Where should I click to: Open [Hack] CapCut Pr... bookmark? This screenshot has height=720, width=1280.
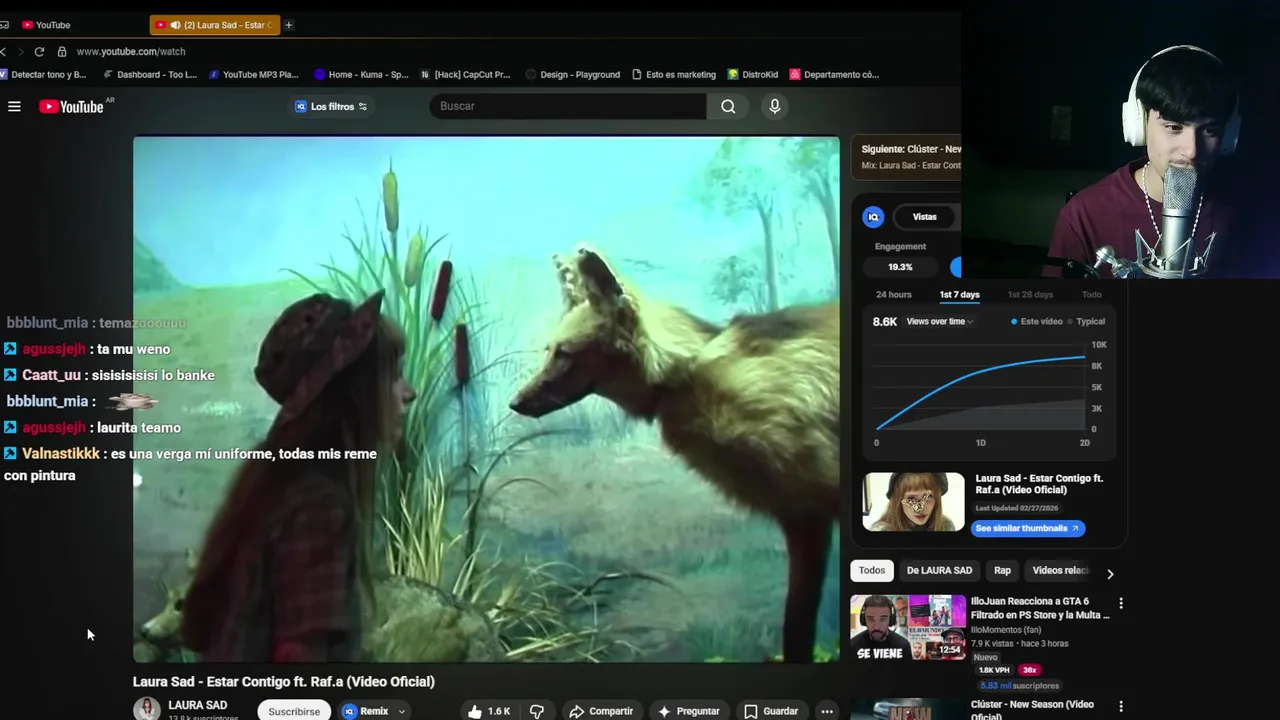(x=465, y=74)
